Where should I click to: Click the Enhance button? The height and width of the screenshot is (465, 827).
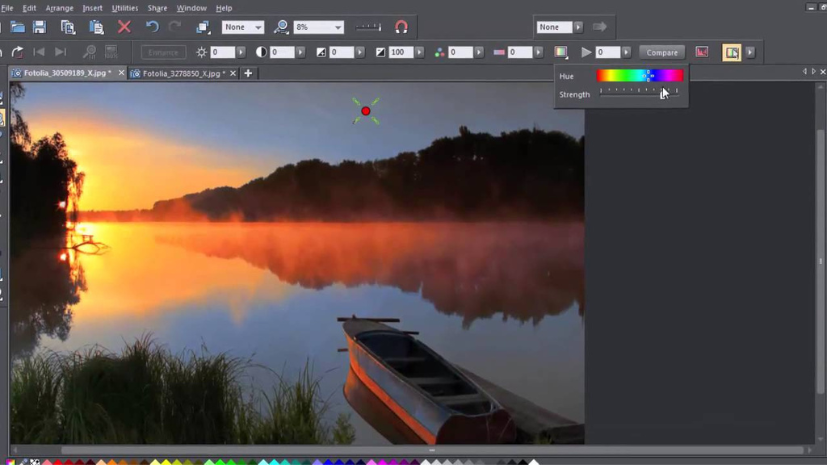click(163, 52)
